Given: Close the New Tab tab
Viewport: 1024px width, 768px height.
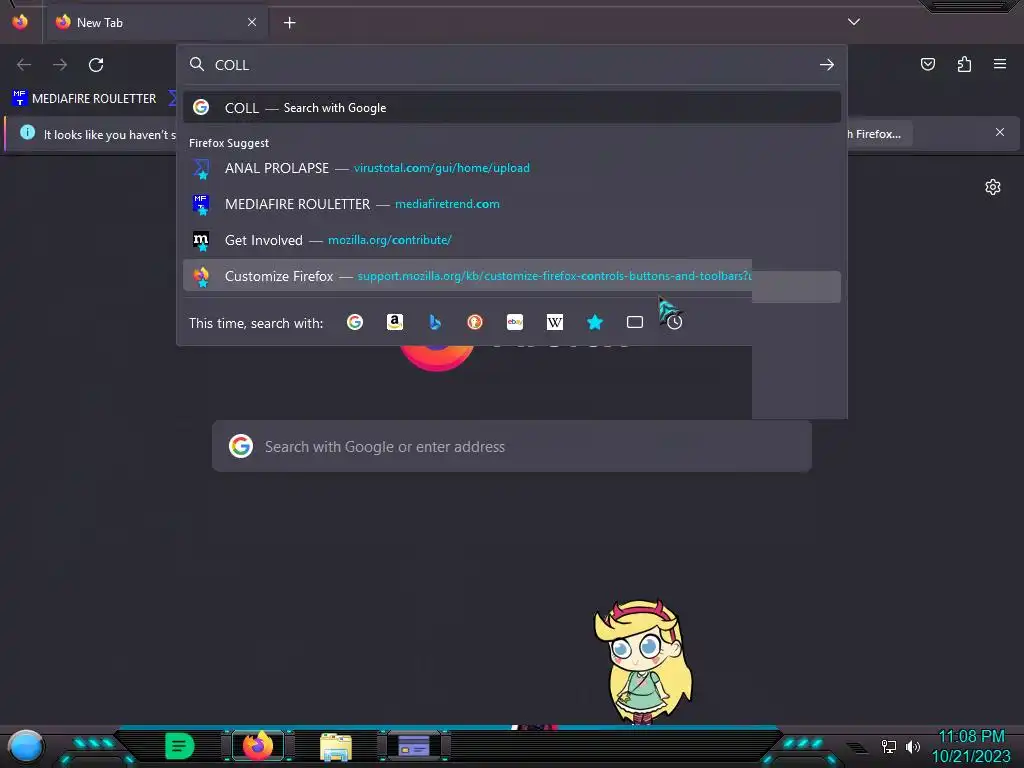Looking at the screenshot, I should pyautogui.click(x=252, y=22).
